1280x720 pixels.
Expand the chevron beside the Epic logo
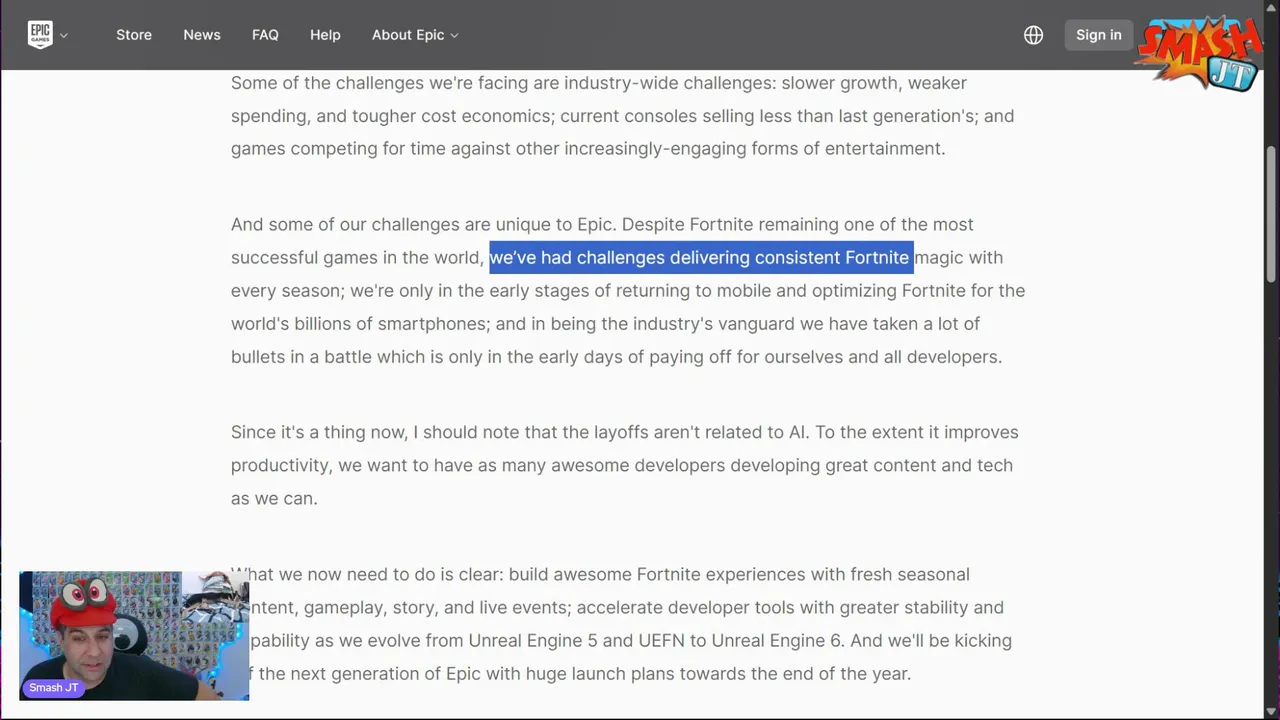click(64, 36)
